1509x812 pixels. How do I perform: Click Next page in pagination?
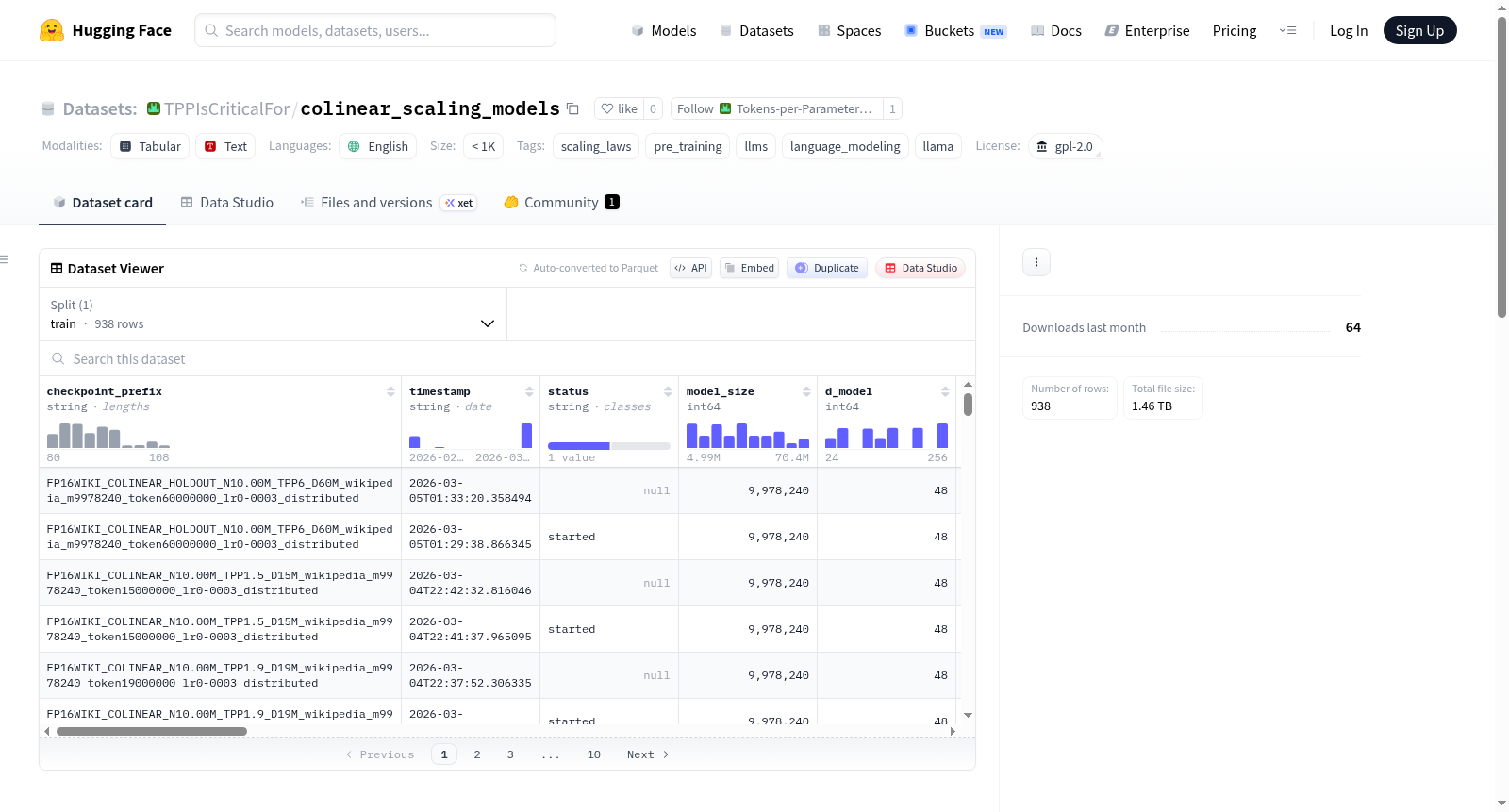pyautogui.click(x=648, y=754)
